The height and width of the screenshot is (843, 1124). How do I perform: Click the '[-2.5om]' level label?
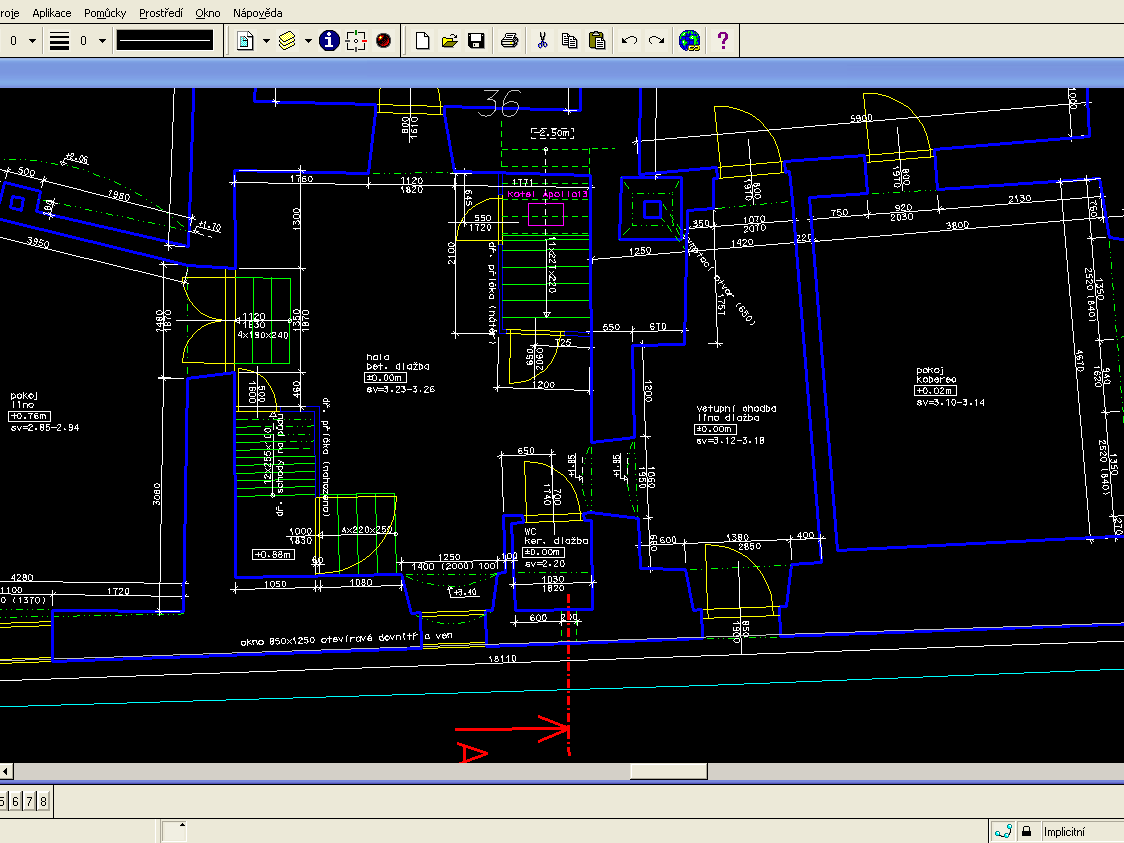tap(553, 133)
